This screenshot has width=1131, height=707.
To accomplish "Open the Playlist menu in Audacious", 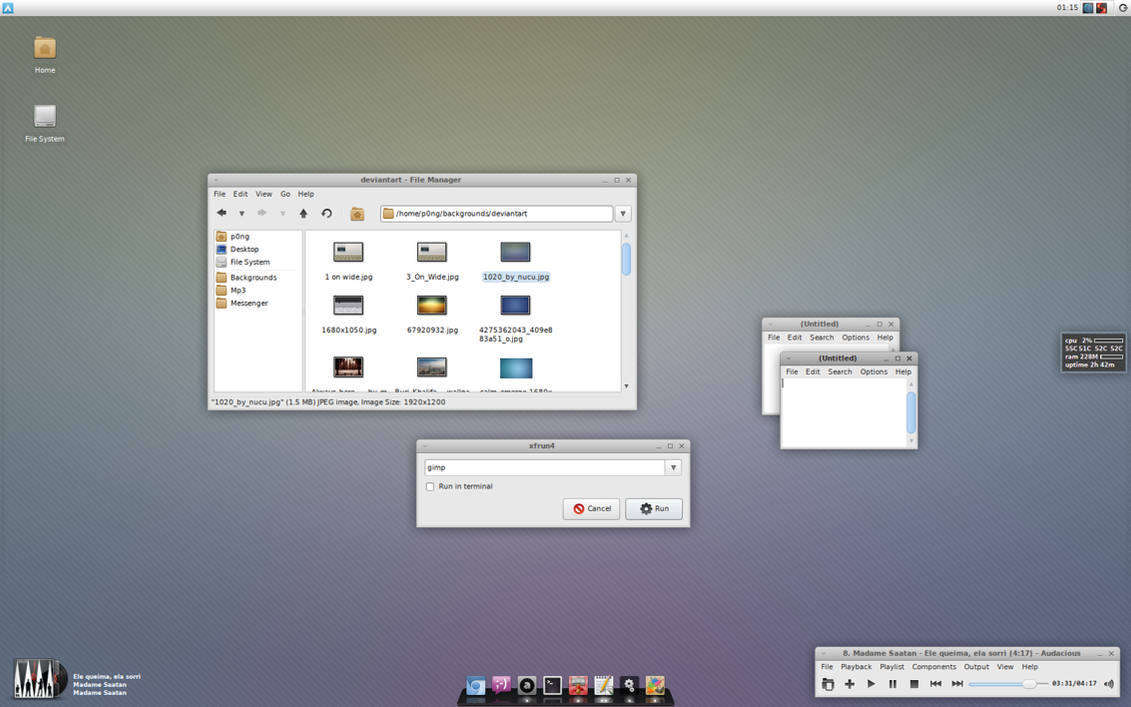I will click(x=891, y=667).
